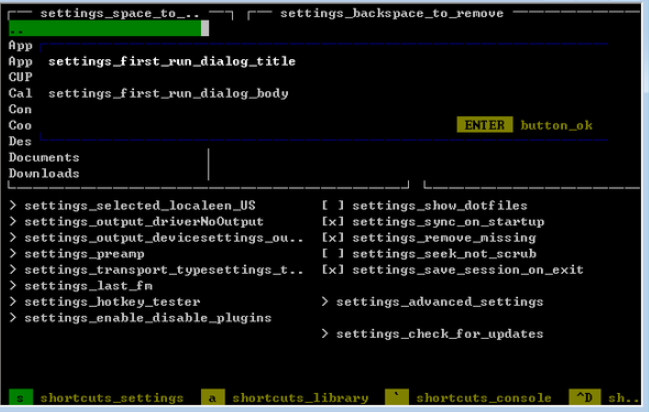Select the highlighted '..' parent directory row
649x412 pixels.
(x=105, y=29)
